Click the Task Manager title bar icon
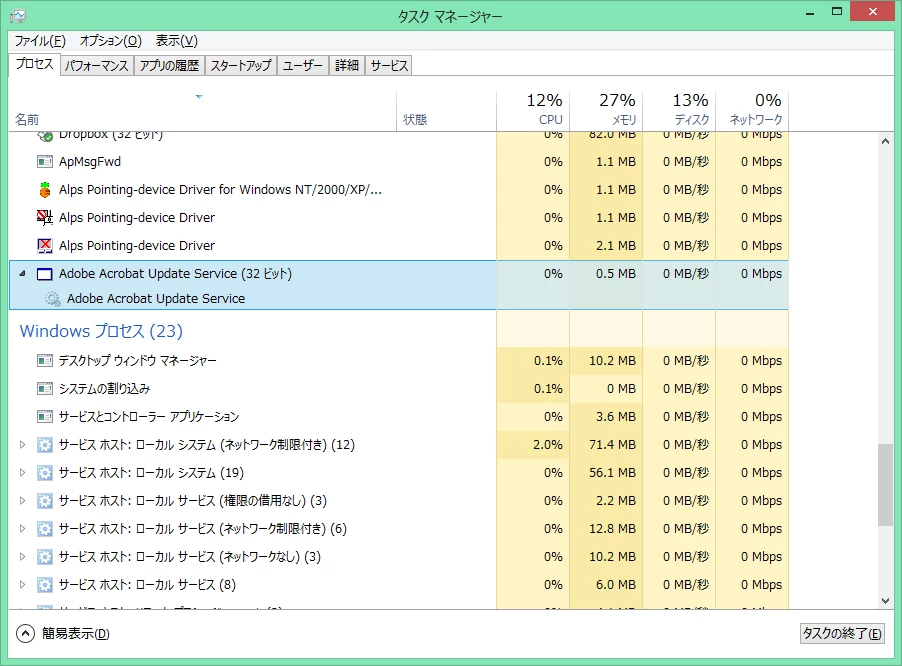This screenshot has height=666, width=902. point(18,16)
